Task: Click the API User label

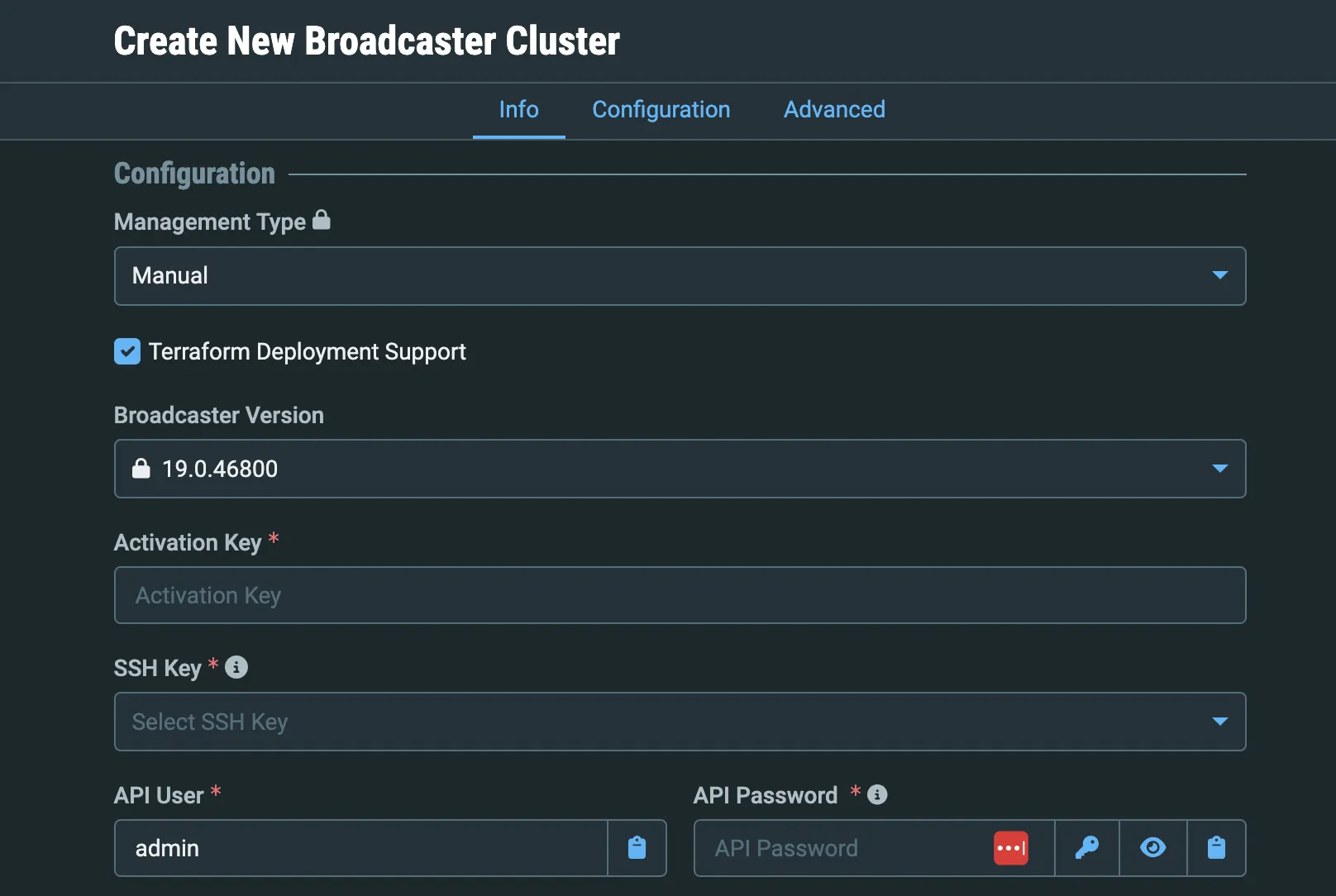Action: [x=159, y=795]
